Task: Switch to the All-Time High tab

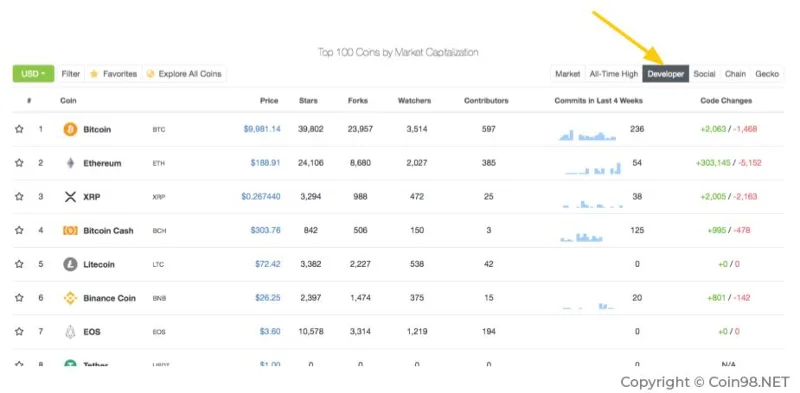Action: (613, 73)
